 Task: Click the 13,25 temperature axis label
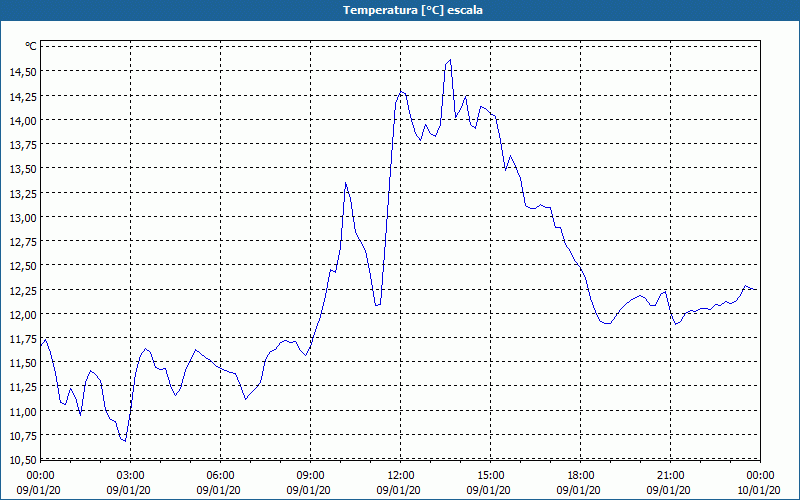23,193
